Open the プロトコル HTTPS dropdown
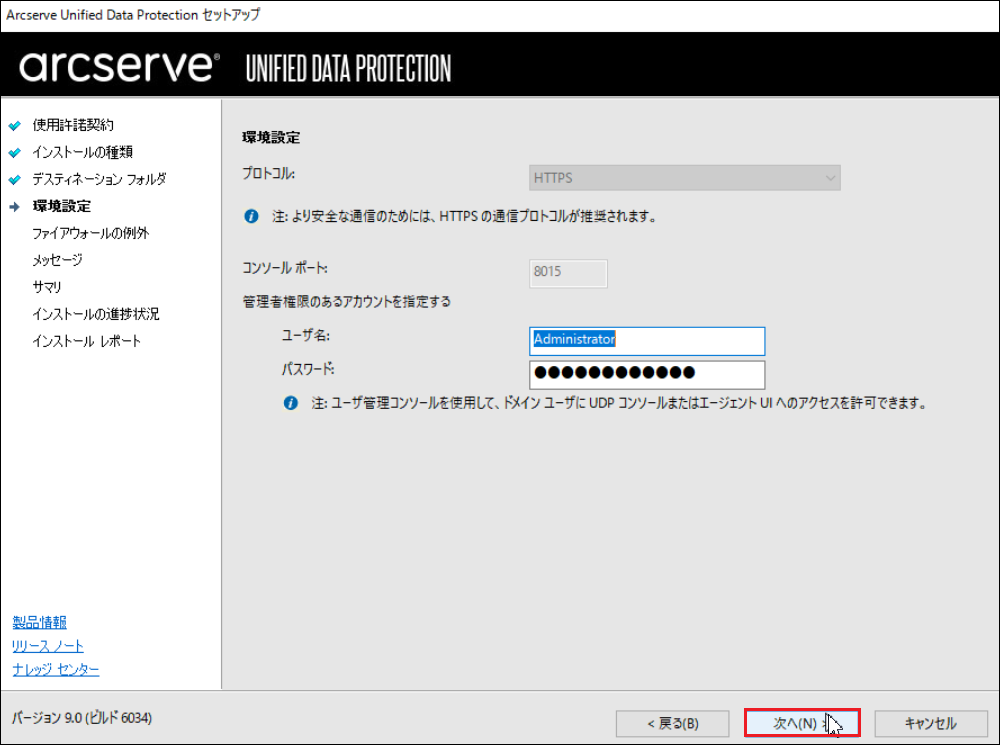1000x745 pixels. tap(684, 177)
